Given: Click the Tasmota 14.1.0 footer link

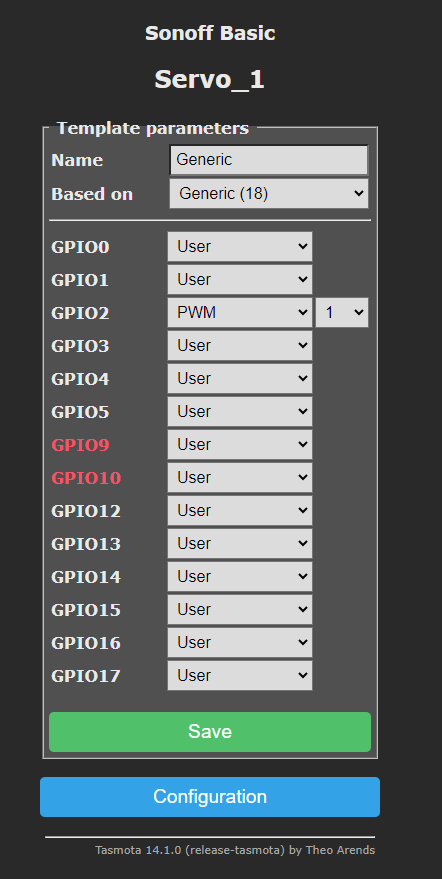Looking at the screenshot, I should pyautogui.click(x=235, y=850).
